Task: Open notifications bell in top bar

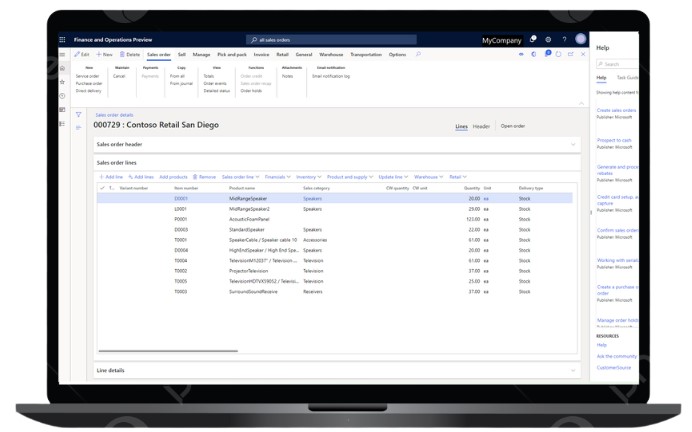Action: click(533, 39)
